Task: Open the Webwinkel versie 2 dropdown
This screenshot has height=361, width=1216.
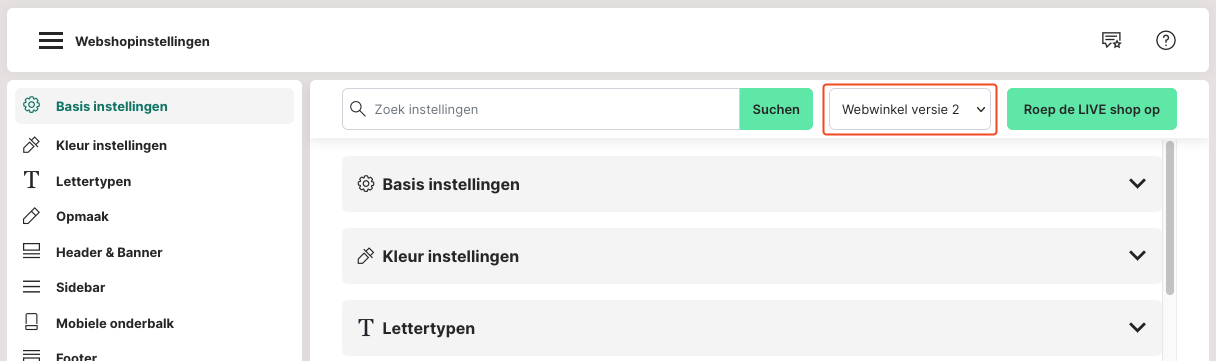Action: click(x=910, y=109)
